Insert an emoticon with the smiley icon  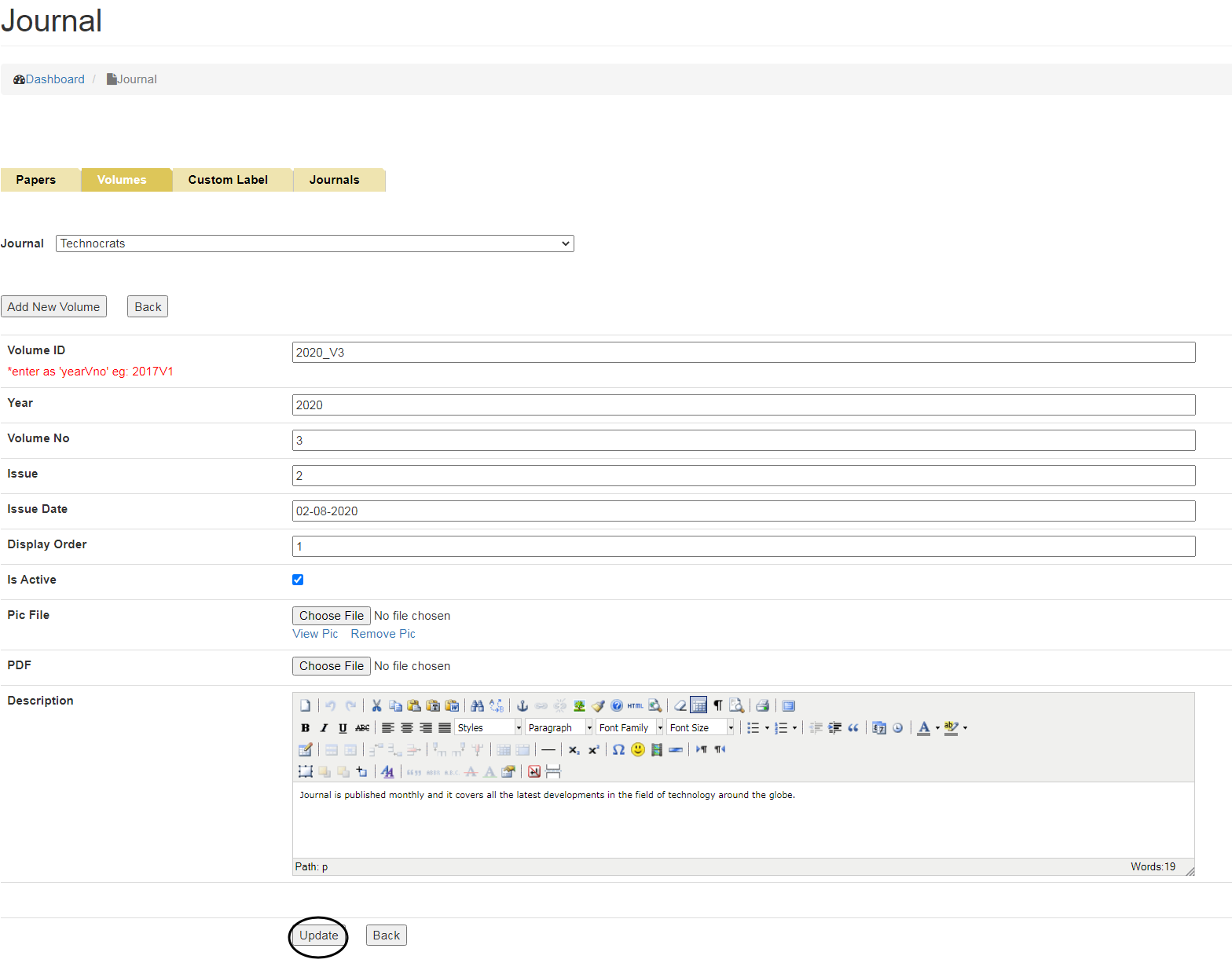pyautogui.click(x=638, y=750)
